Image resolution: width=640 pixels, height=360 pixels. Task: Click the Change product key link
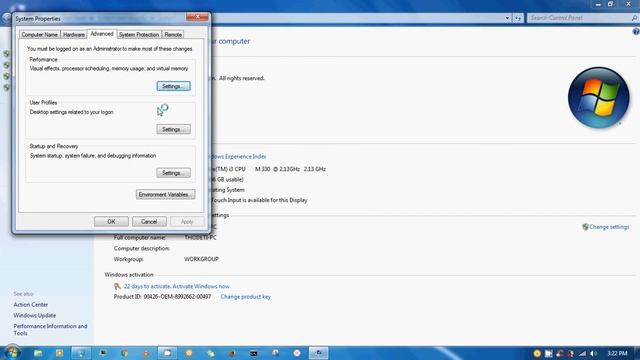[246, 297]
